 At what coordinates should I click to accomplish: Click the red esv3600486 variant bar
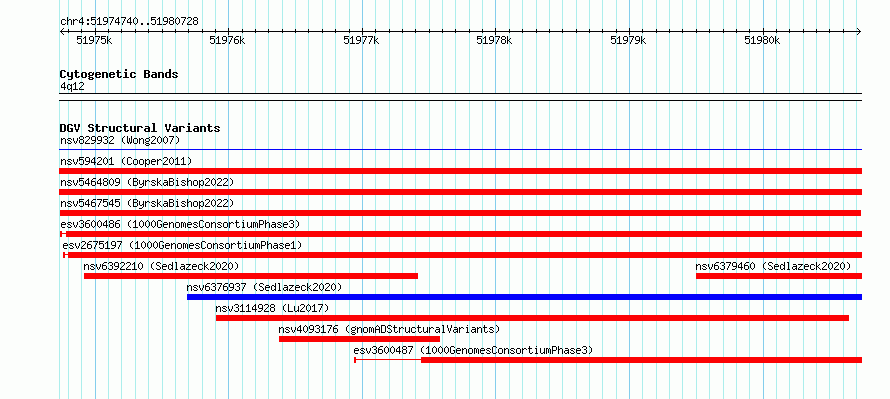(x=461, y=234)
